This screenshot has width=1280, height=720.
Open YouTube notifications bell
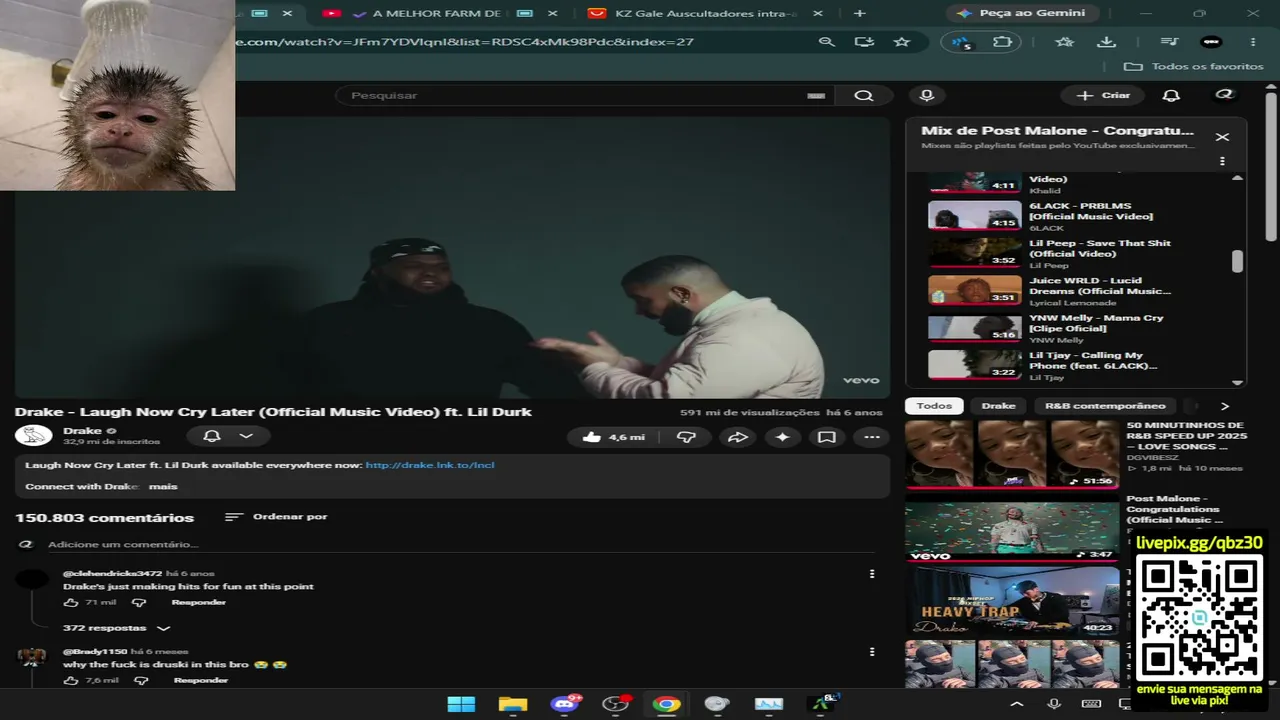coord(1171,95)
